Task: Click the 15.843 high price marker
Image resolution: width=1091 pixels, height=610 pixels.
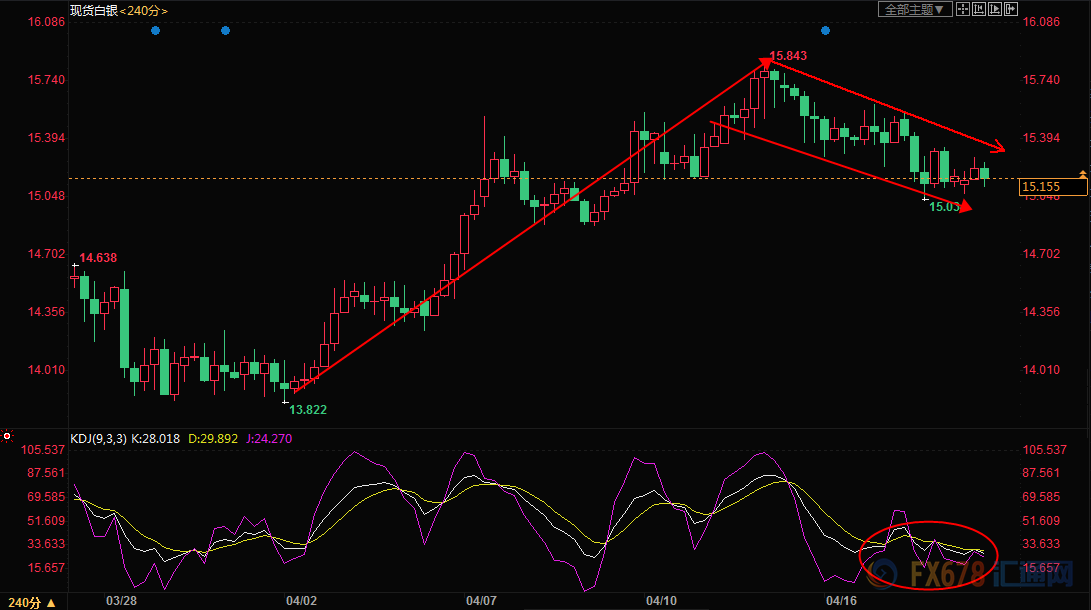Action: tap(788, 56)
